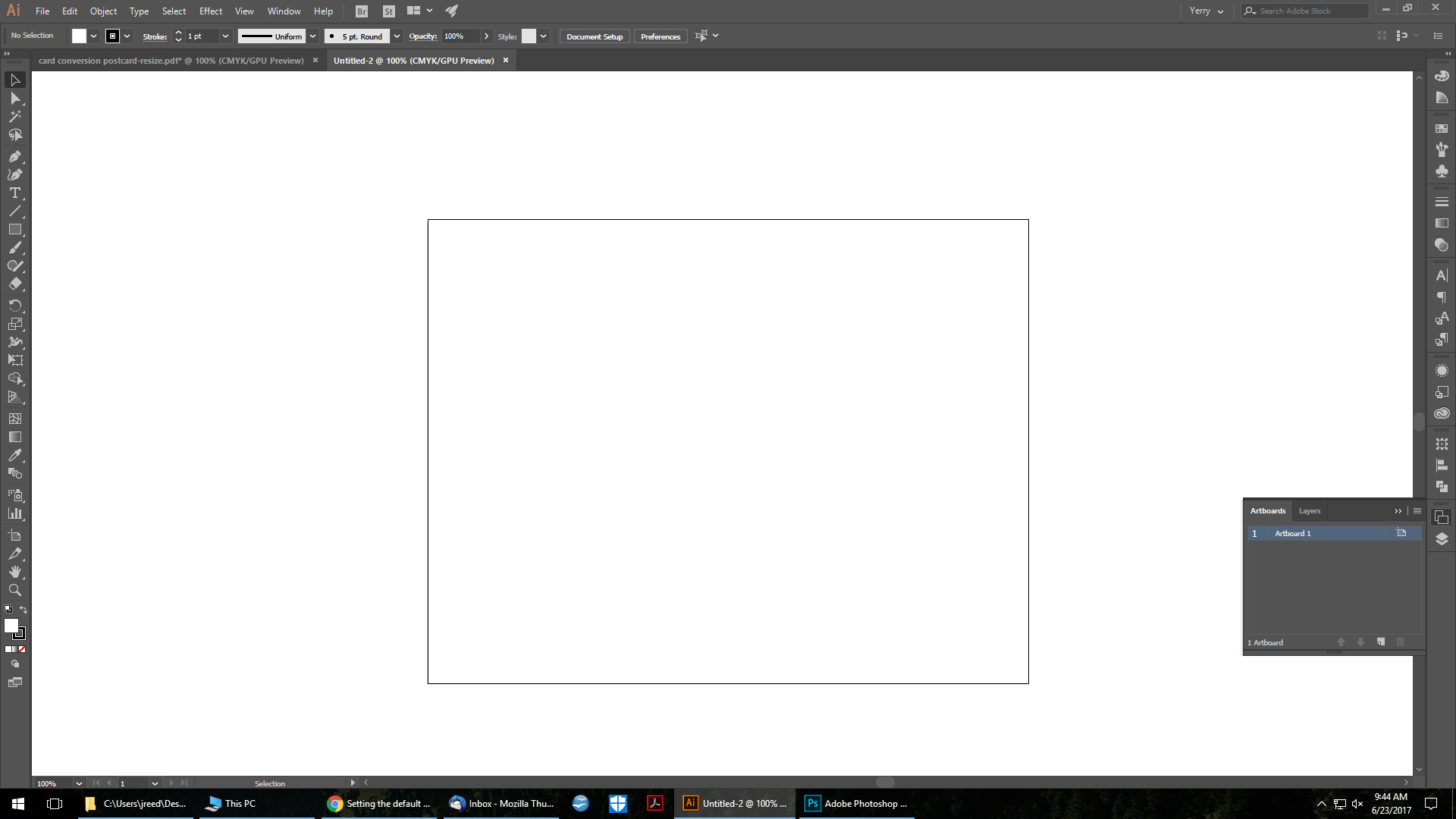Switch to Artboards tab
This screenshot has height=819, width=1456.
[1267, 510]
